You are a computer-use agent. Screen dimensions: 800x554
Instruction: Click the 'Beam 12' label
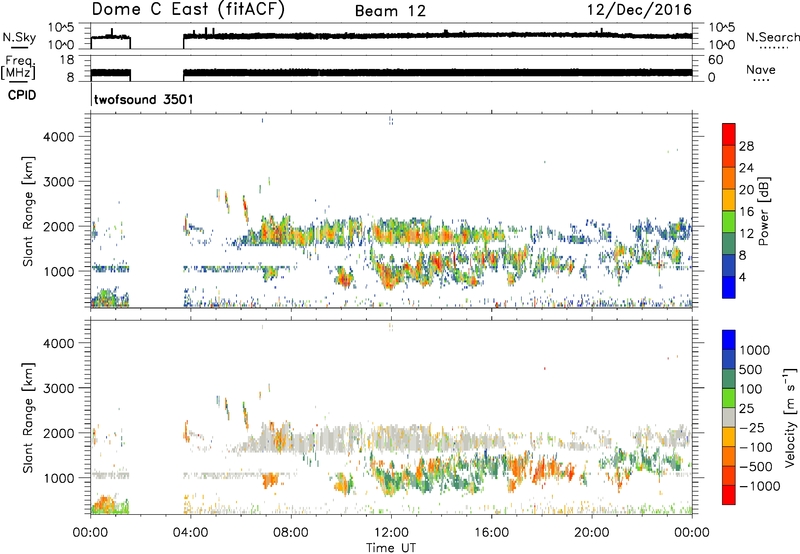(390, 11)
